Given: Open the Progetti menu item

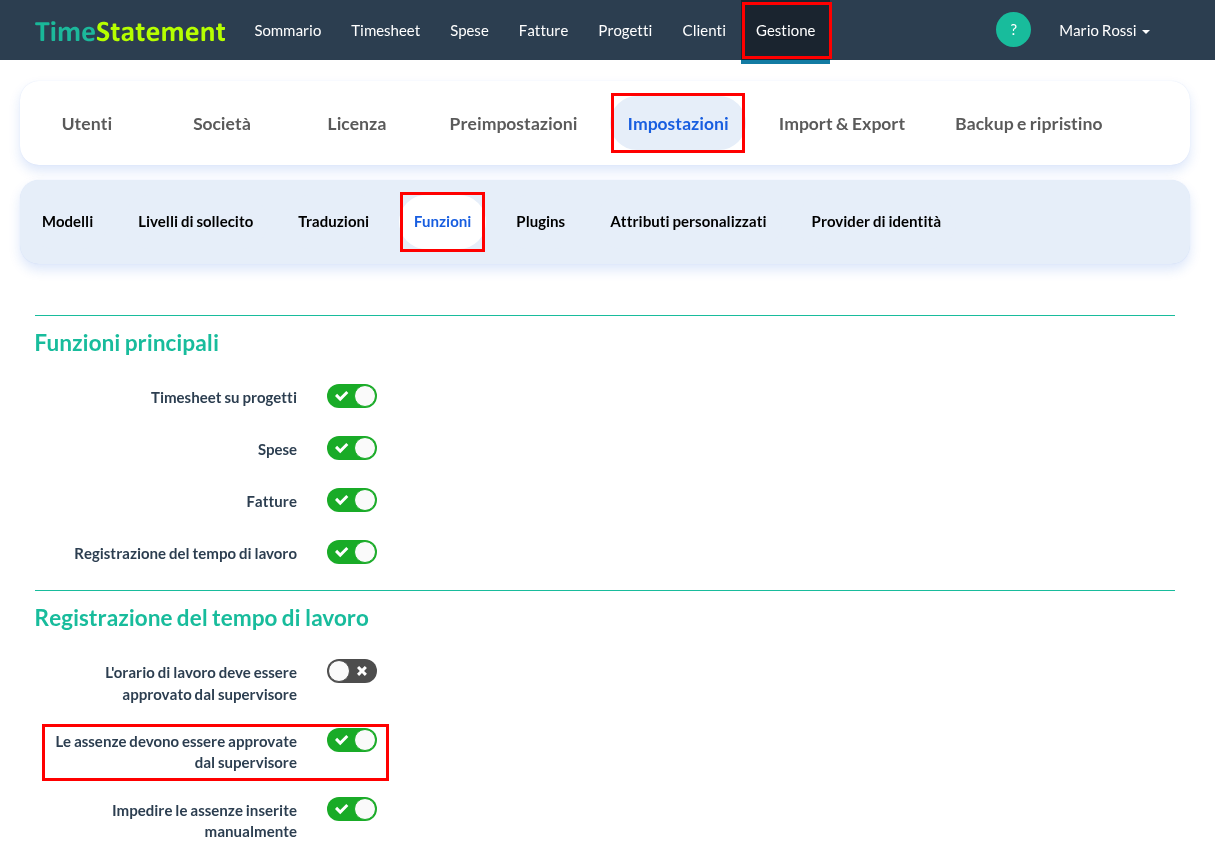Looking at the screenshot, I should (625, 31).
